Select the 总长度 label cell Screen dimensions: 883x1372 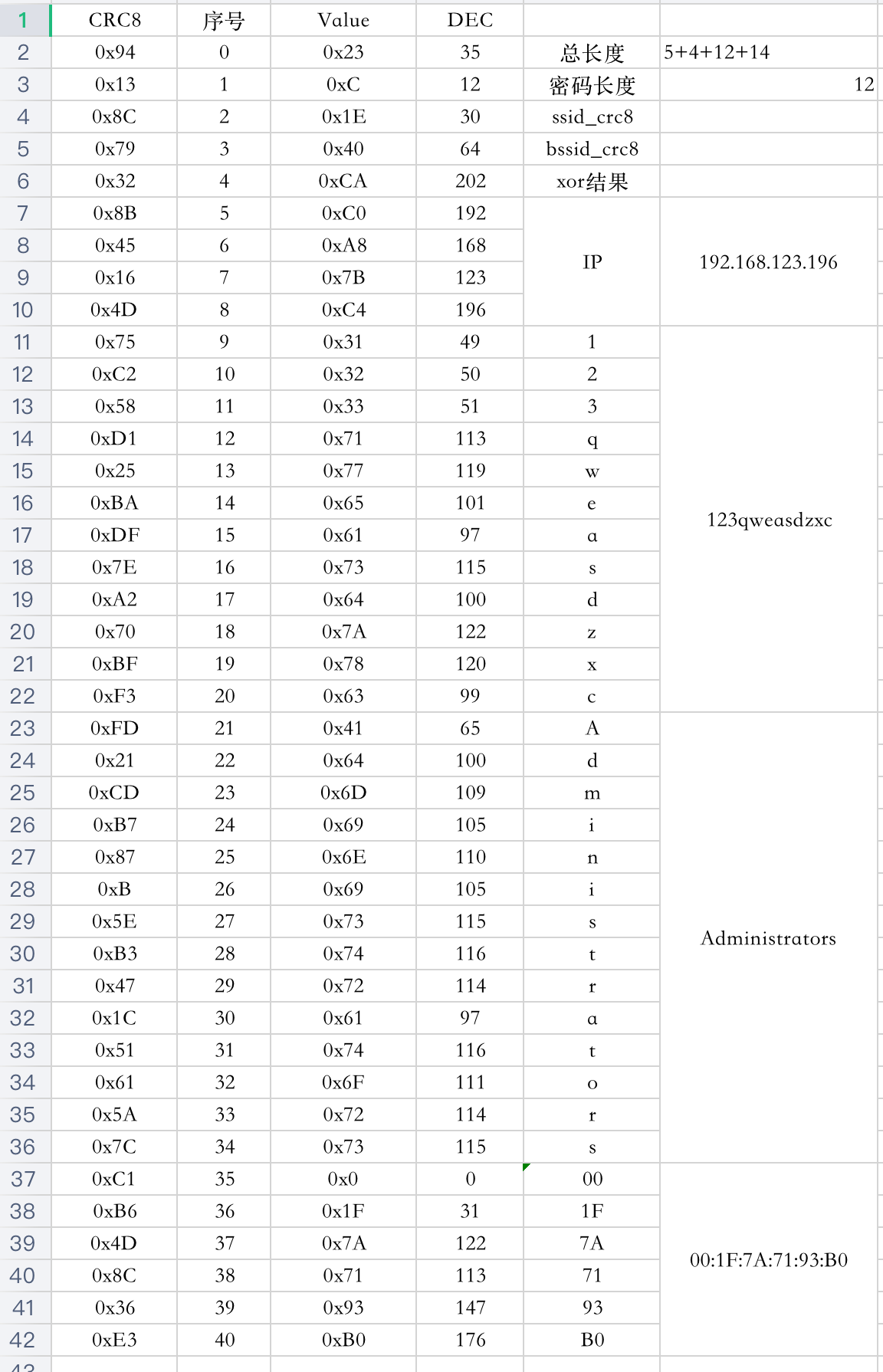point(592,52)
